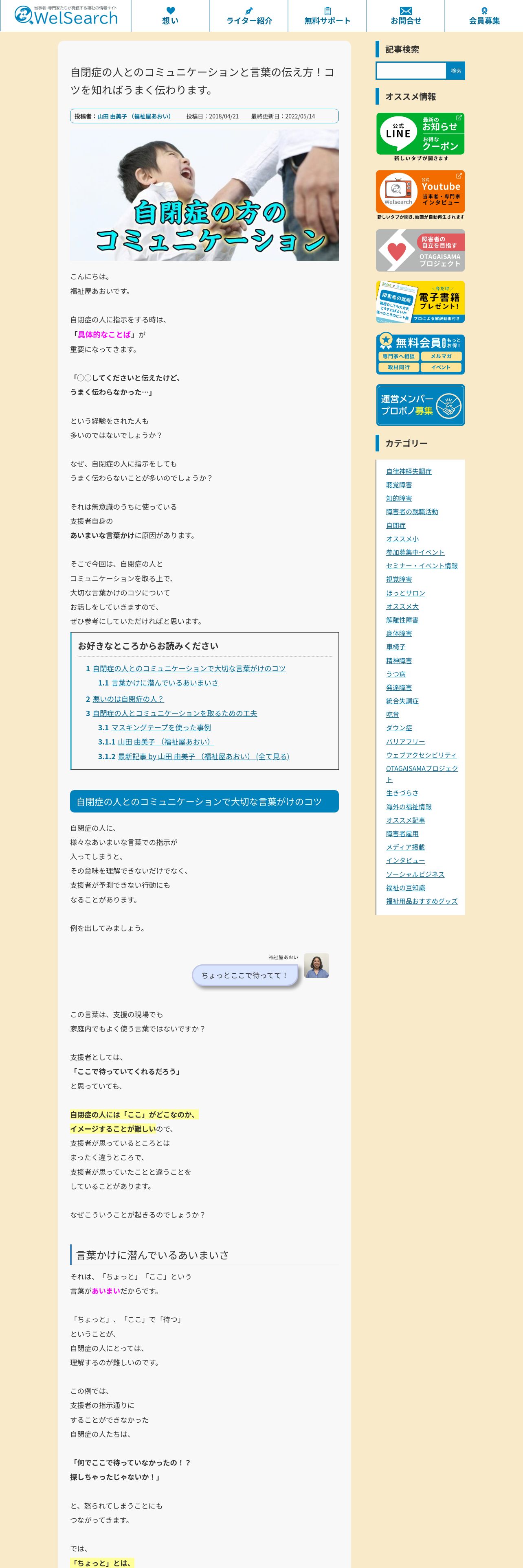523x1568 pixels.
Task: Open category 車椅子
Action: click(x=396, y=647)
